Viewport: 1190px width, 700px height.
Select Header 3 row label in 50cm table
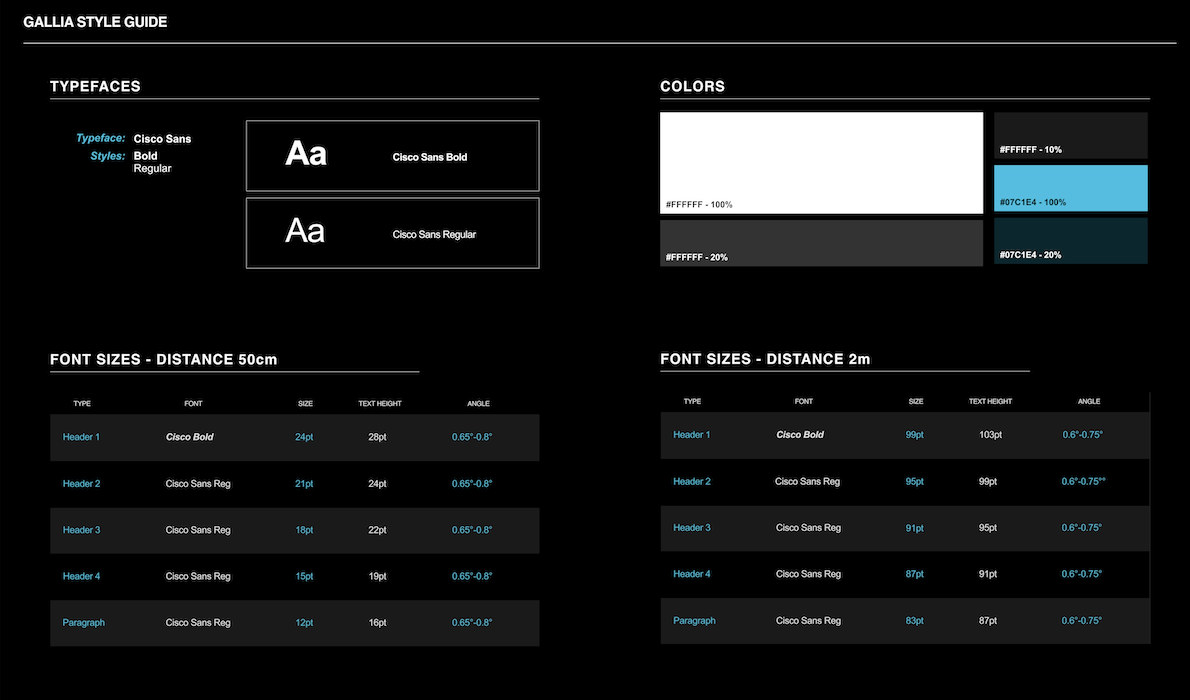click(x=81, y=530)
